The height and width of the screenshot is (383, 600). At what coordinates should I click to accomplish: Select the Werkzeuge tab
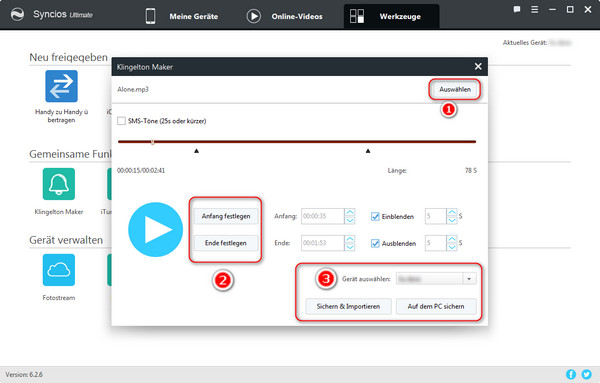pos(391,16)
